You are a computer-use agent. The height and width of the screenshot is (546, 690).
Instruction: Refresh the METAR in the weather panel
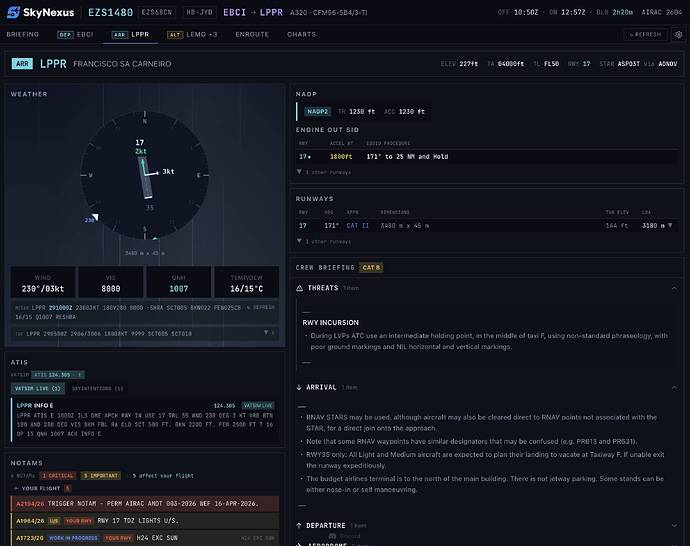(x=261, y=308)
